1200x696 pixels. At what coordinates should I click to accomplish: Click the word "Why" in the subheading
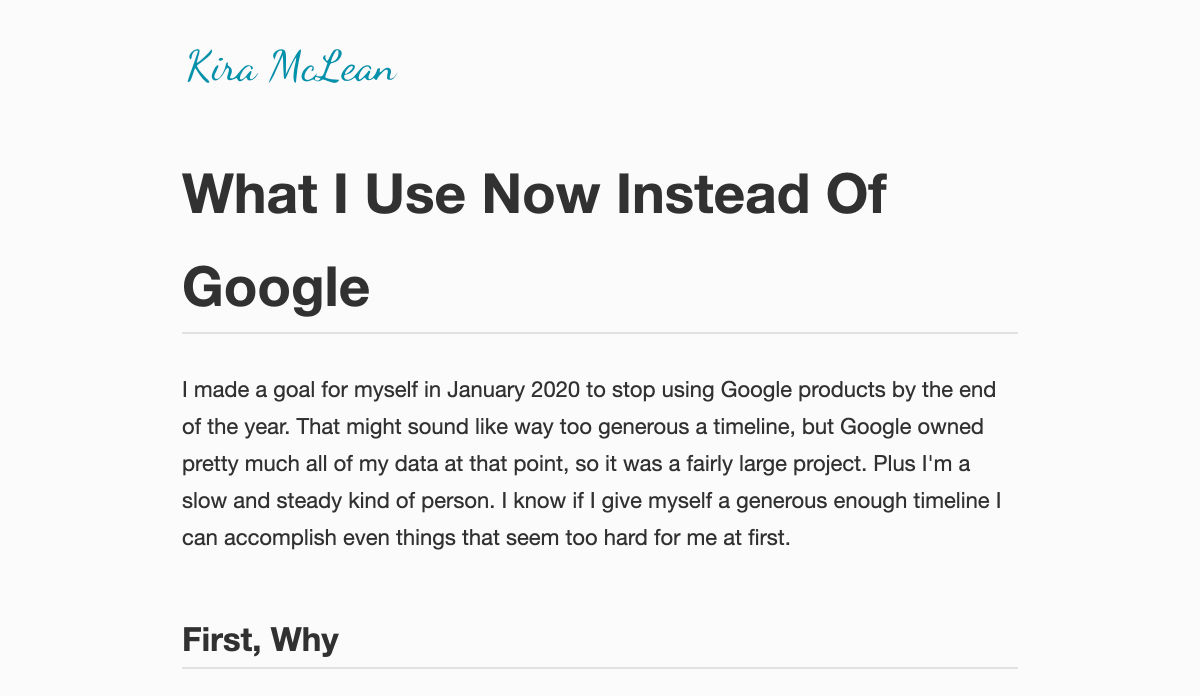305,639
